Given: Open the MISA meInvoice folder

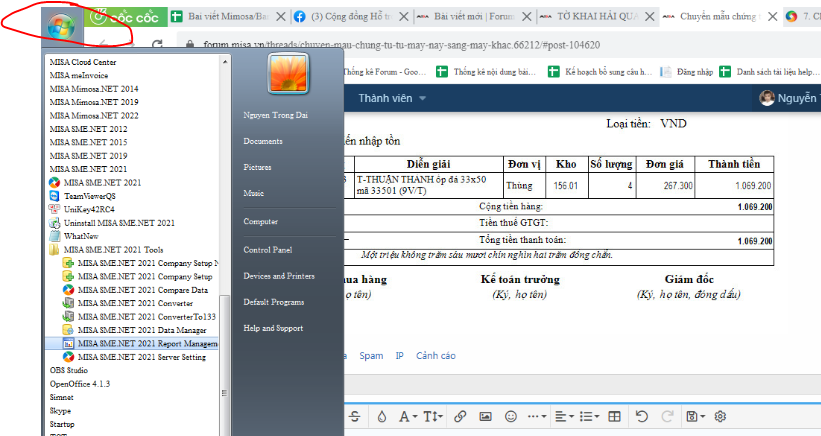Looking at the screenshot, I should tap(79, 75).
